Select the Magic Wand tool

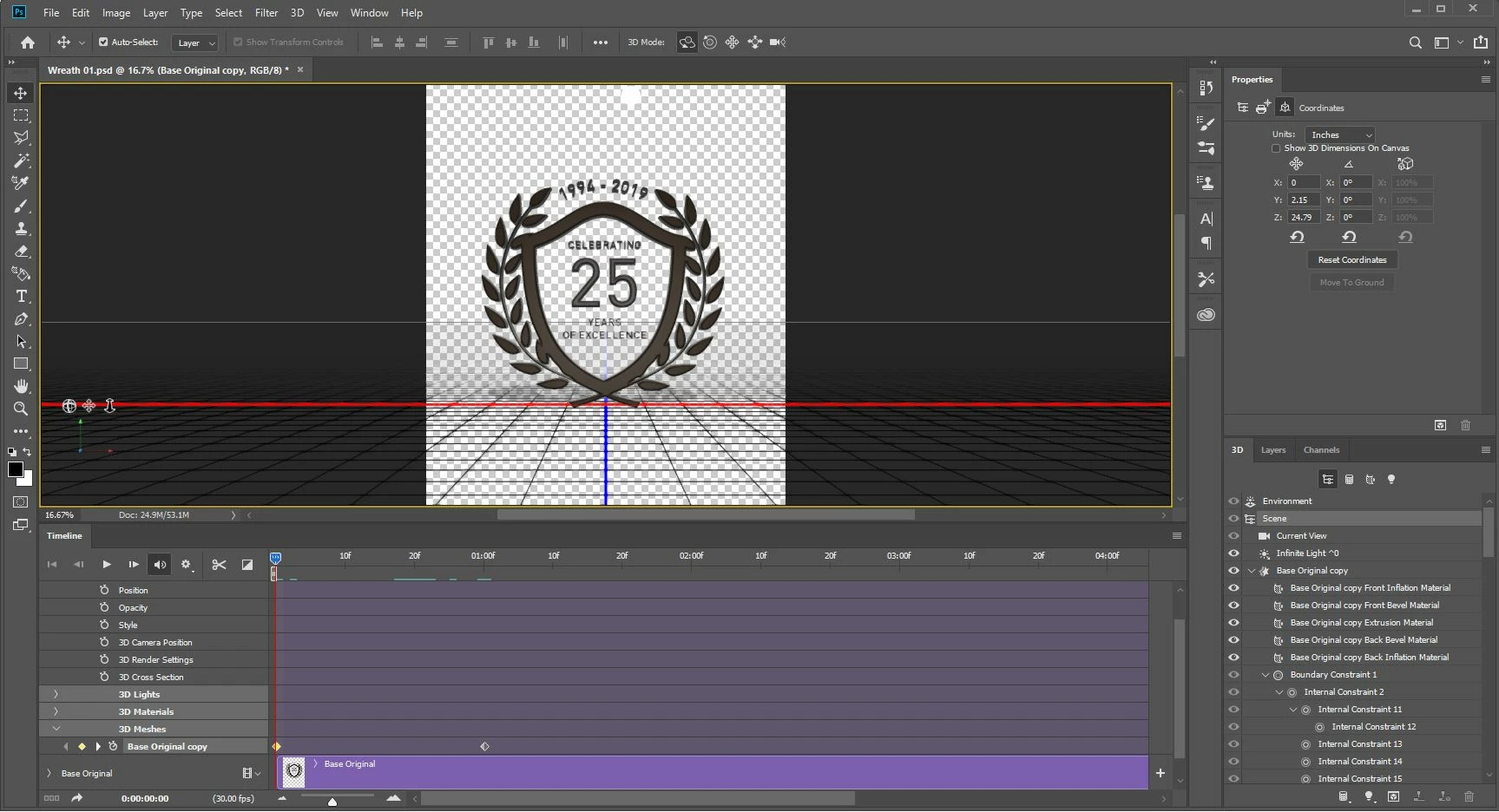point(21,160)
